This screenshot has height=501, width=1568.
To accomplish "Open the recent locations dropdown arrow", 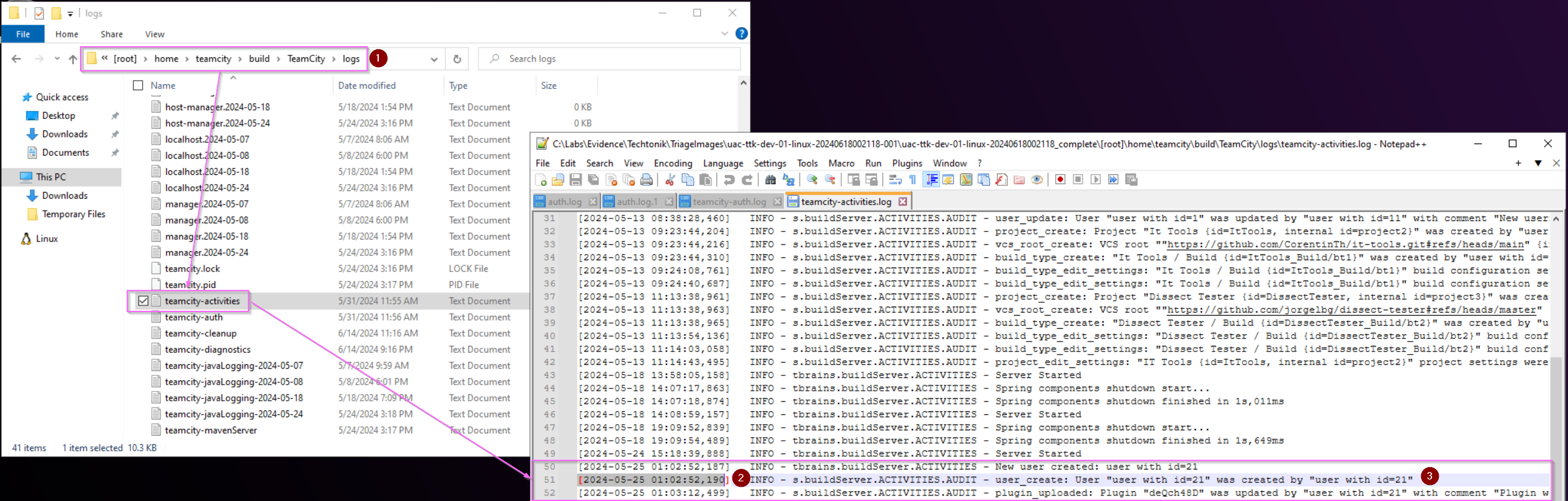I will click(x=57, y=59).
